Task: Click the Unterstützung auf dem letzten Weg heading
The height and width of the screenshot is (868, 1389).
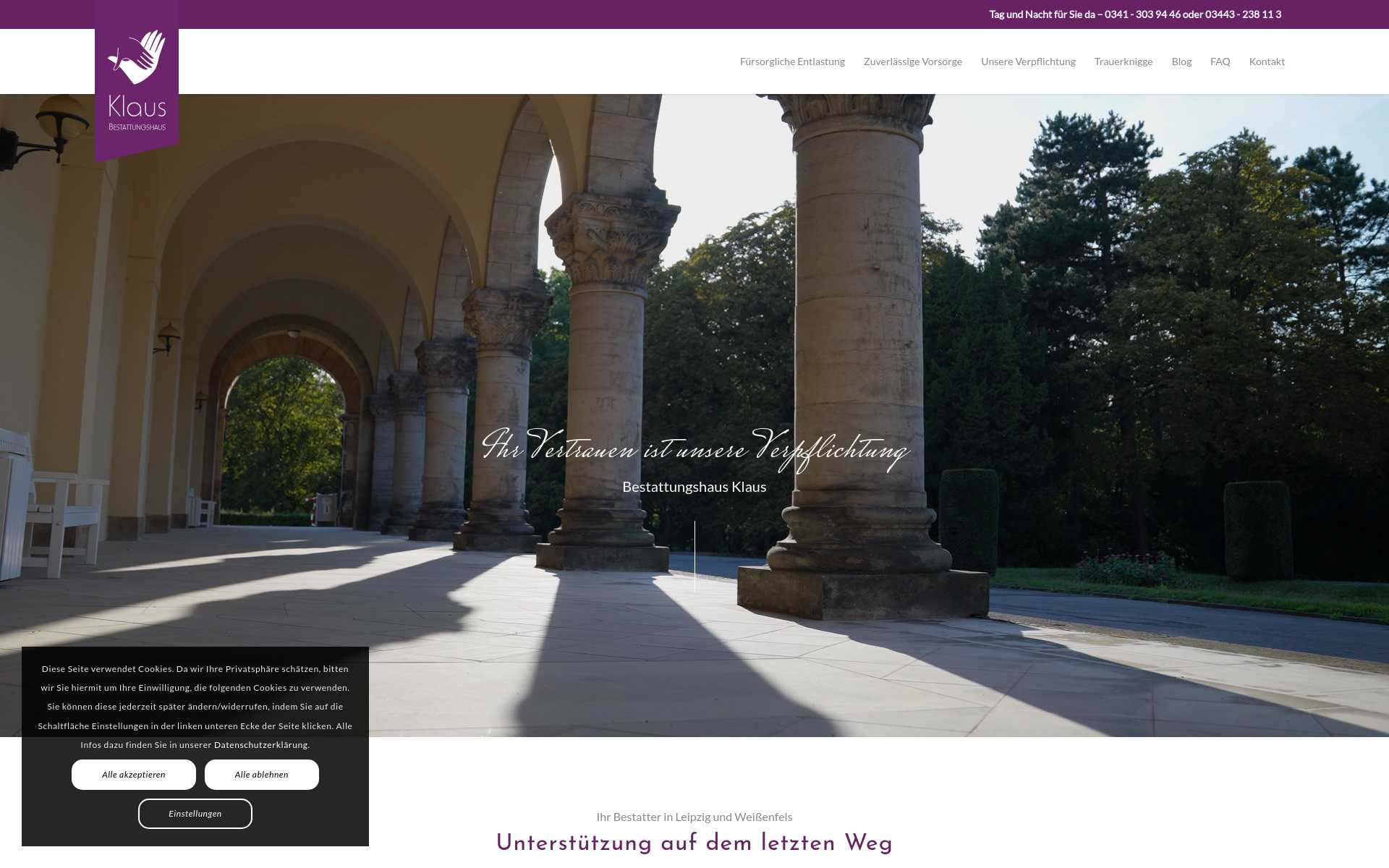Action: click(694, 843)
